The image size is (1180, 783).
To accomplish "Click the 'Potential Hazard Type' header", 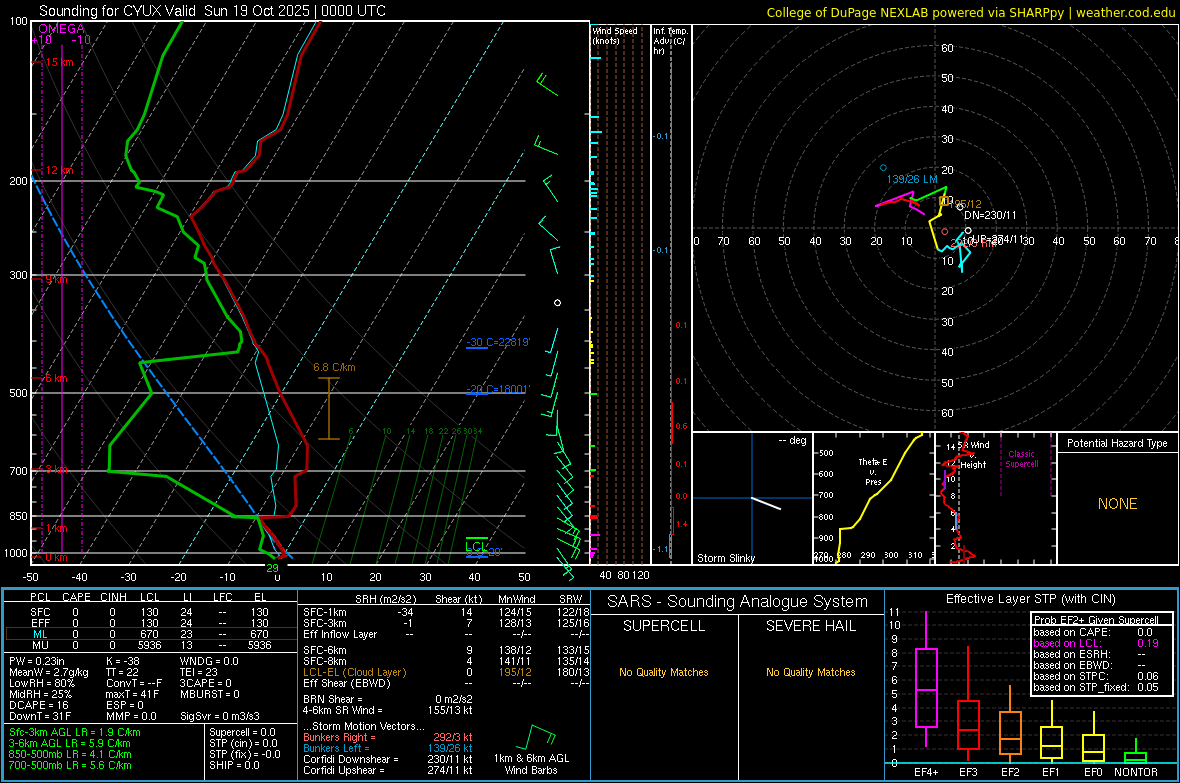I will 1118,443.
